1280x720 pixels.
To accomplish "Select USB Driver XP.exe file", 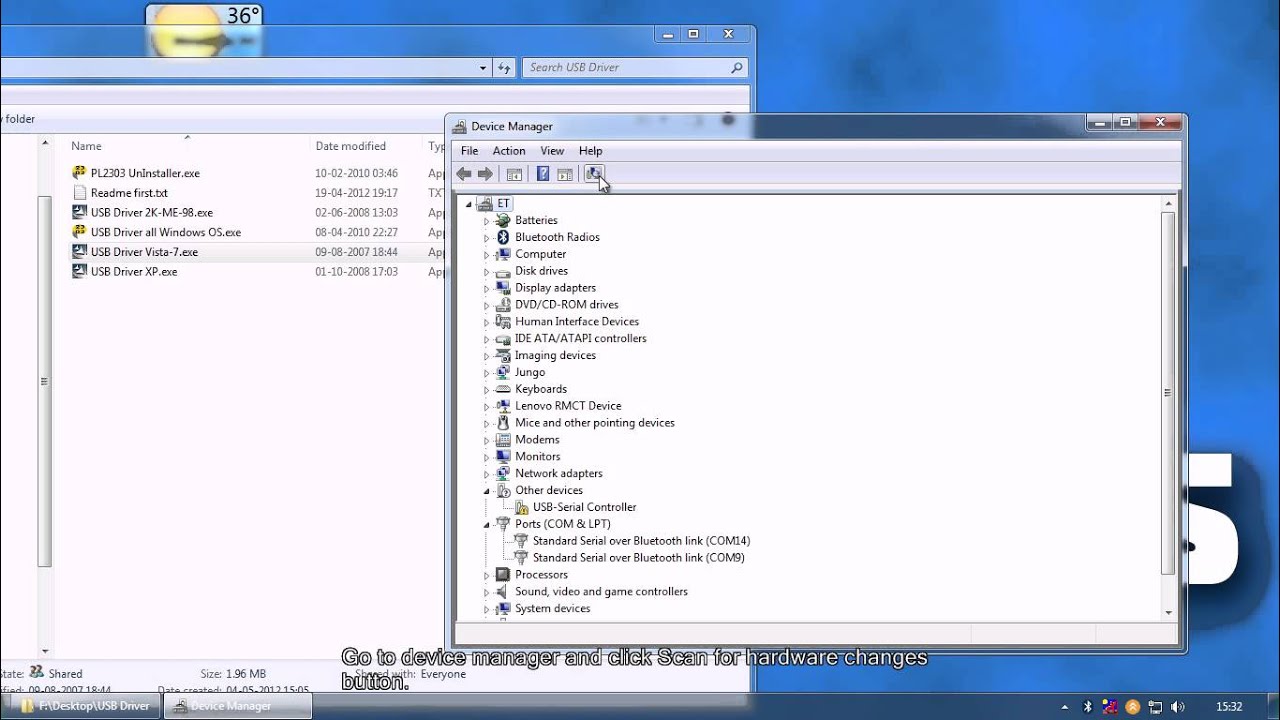I will [134, 271].
